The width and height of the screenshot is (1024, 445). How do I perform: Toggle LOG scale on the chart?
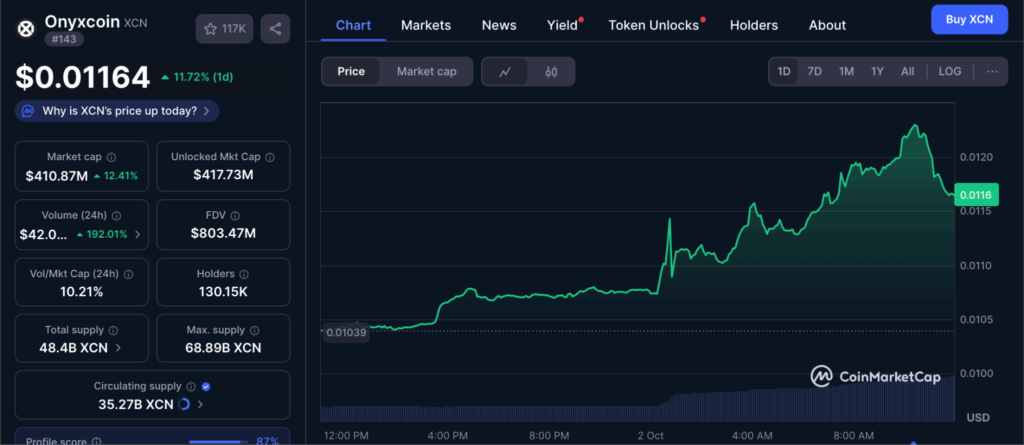[x=950, y=72]
